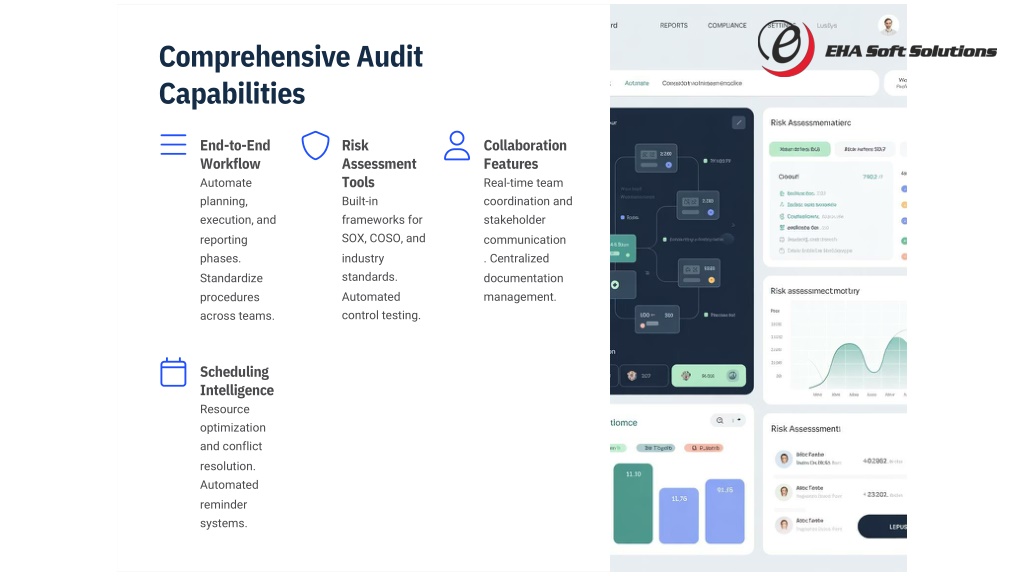
Task: Click the Comprehensive Audit Capabilities title
Action: [291, 75]
